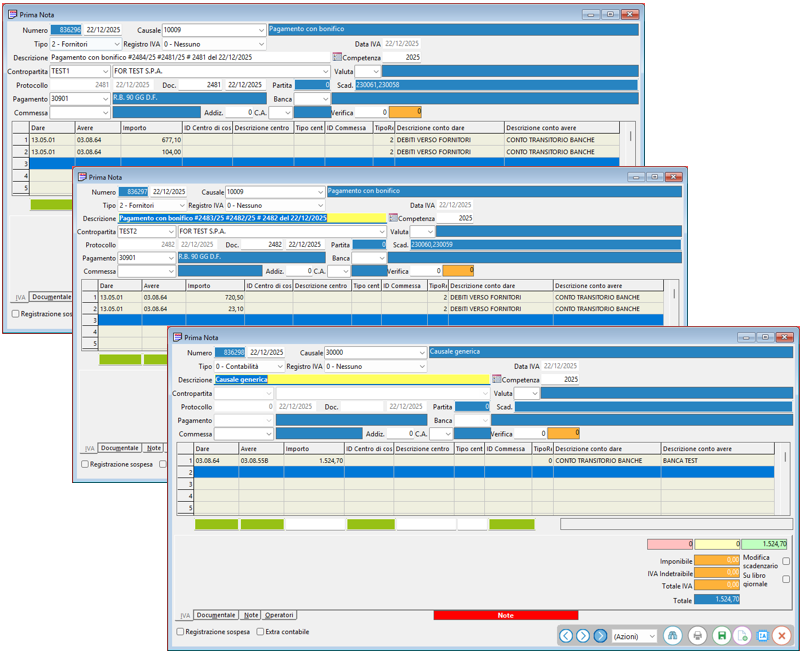
Task: Go to previous record with left arrow
Action: coord(566,636)
